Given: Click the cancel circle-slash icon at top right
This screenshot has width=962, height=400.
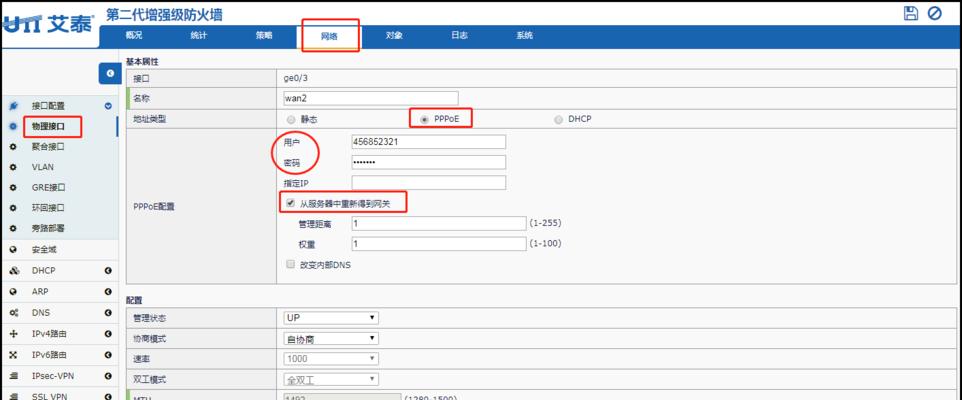Looking at the screenshot, I should (934, 13).
